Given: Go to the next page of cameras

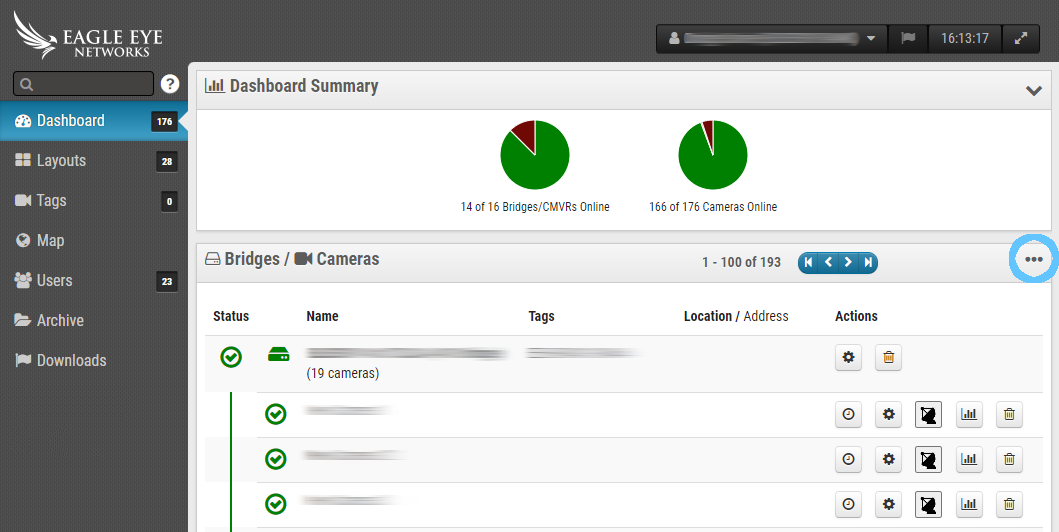Looking at the screenshot, I should coord(848,262).
